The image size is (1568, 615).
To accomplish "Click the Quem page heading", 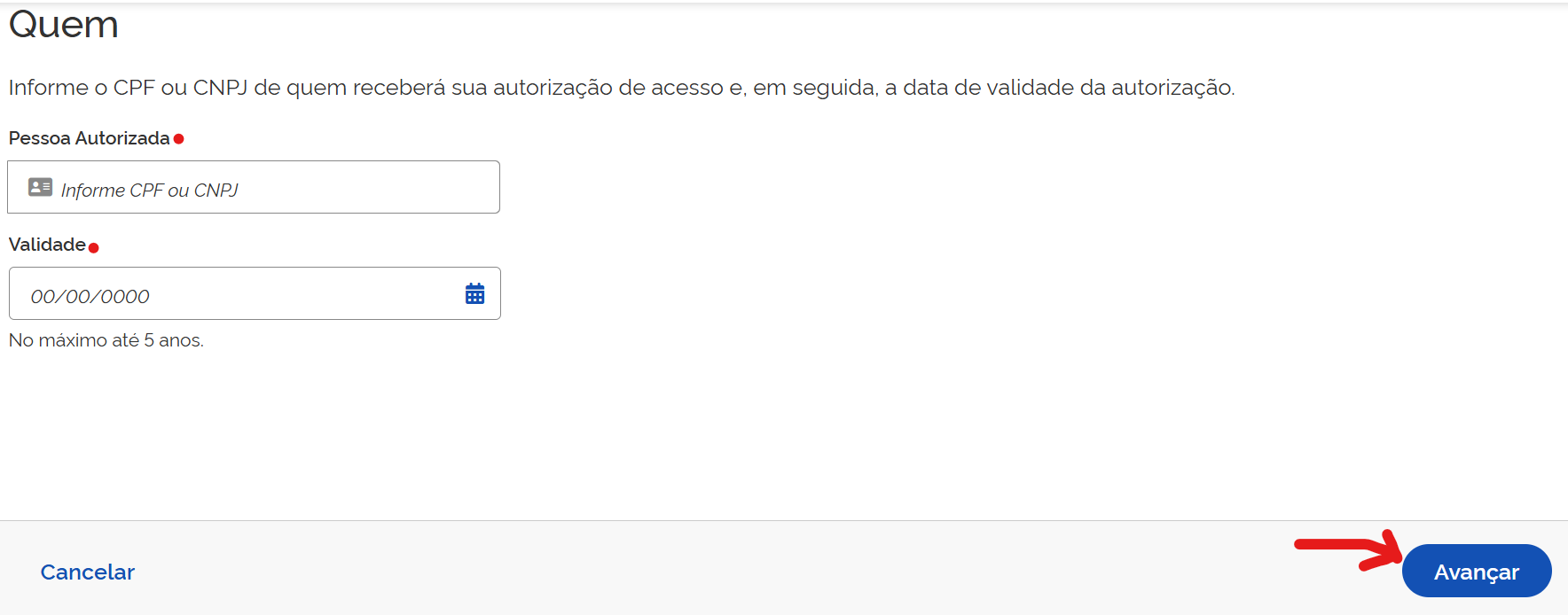I will (62, 25).
